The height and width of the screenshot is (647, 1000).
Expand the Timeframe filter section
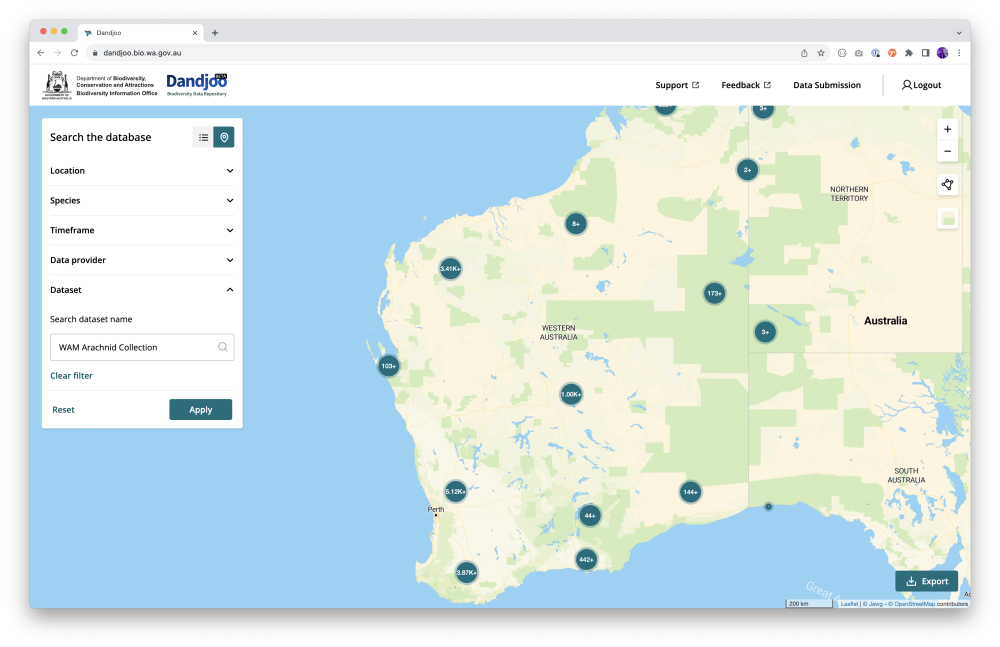coord(142,230)
